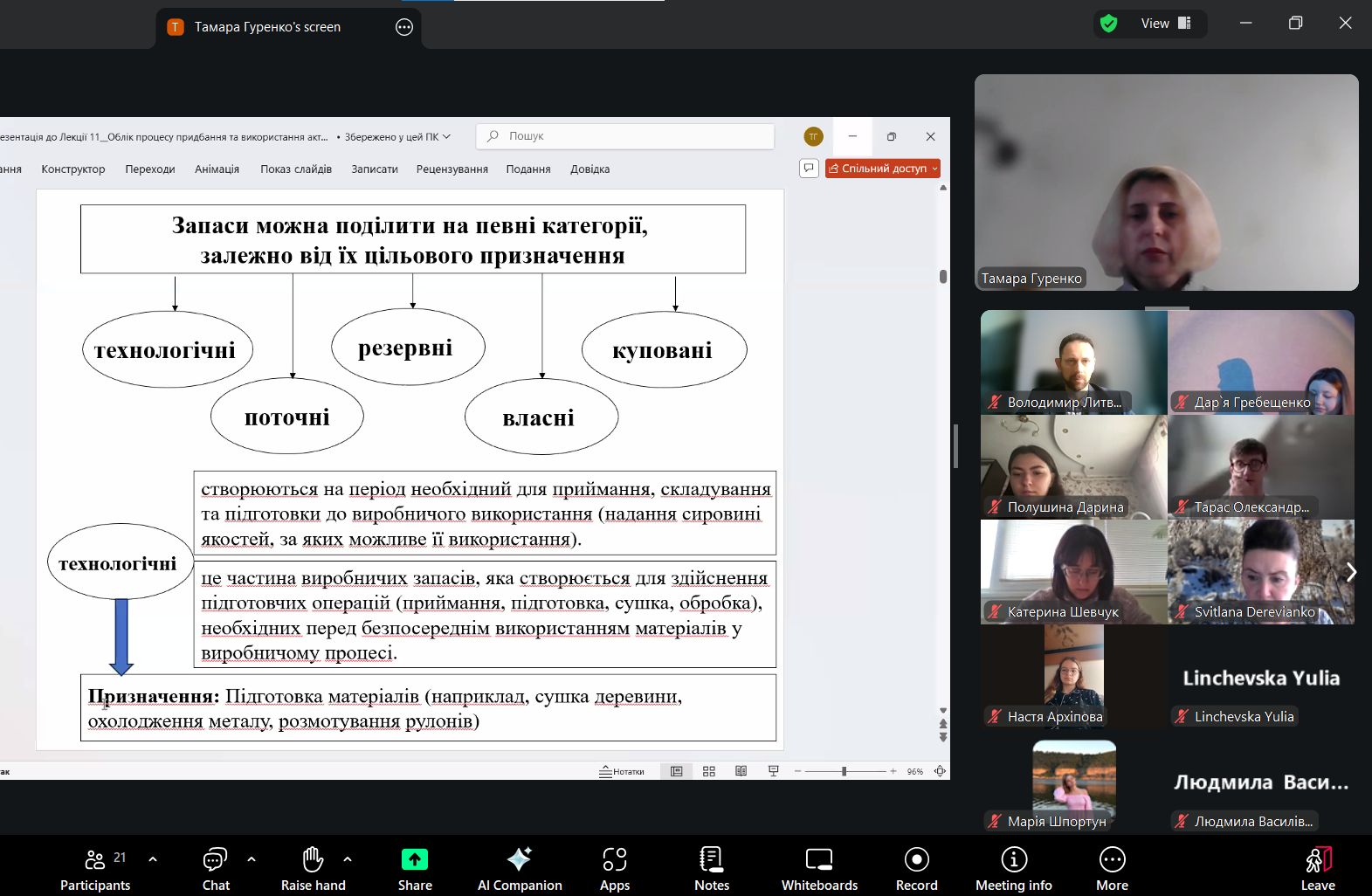Open the Chat panel
Image resolution: width=1372 pixels, height=896 pixels.
coord(216,869)
